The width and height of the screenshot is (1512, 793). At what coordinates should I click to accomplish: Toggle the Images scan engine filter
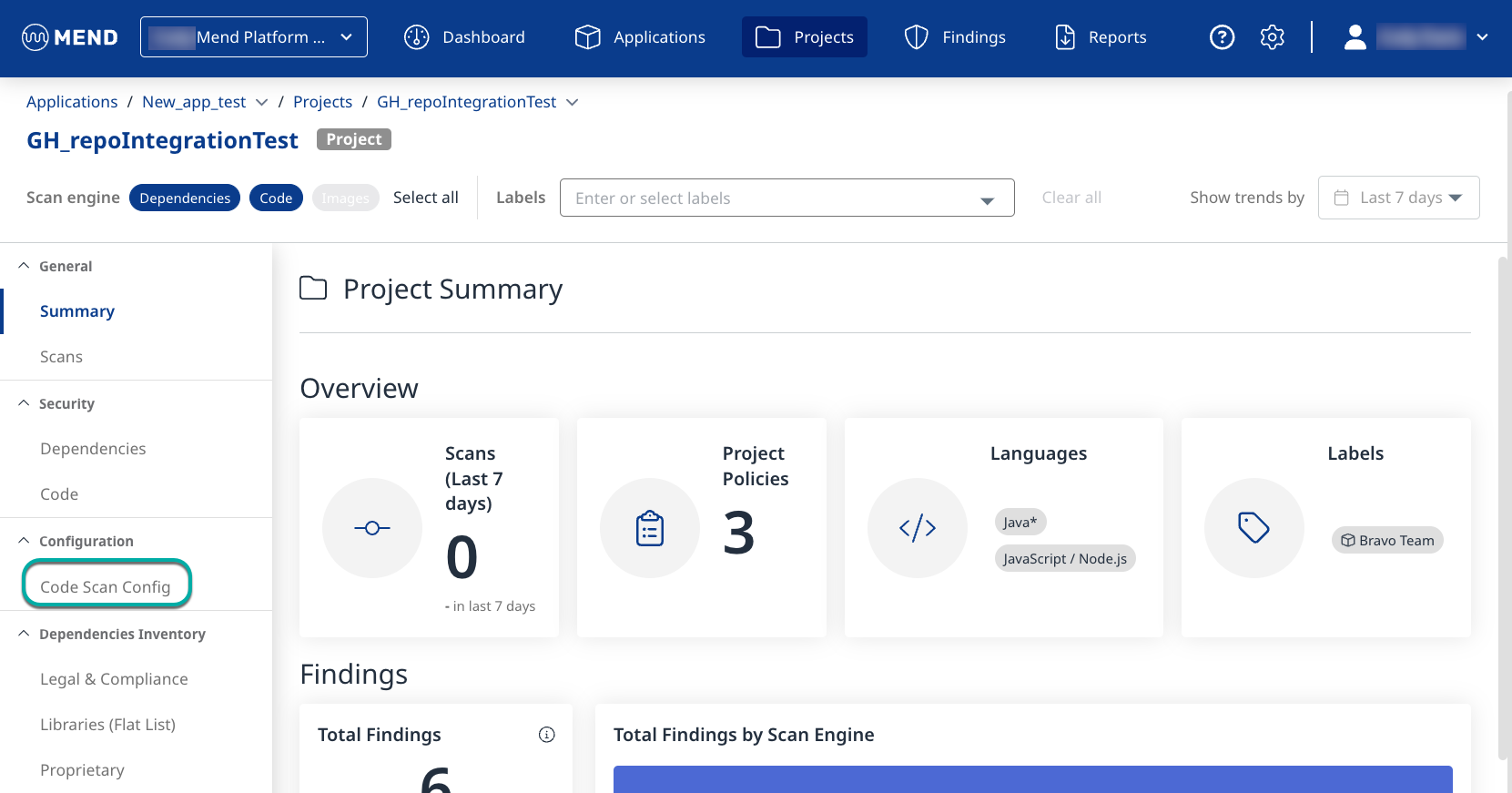click(x=345, y=198)
